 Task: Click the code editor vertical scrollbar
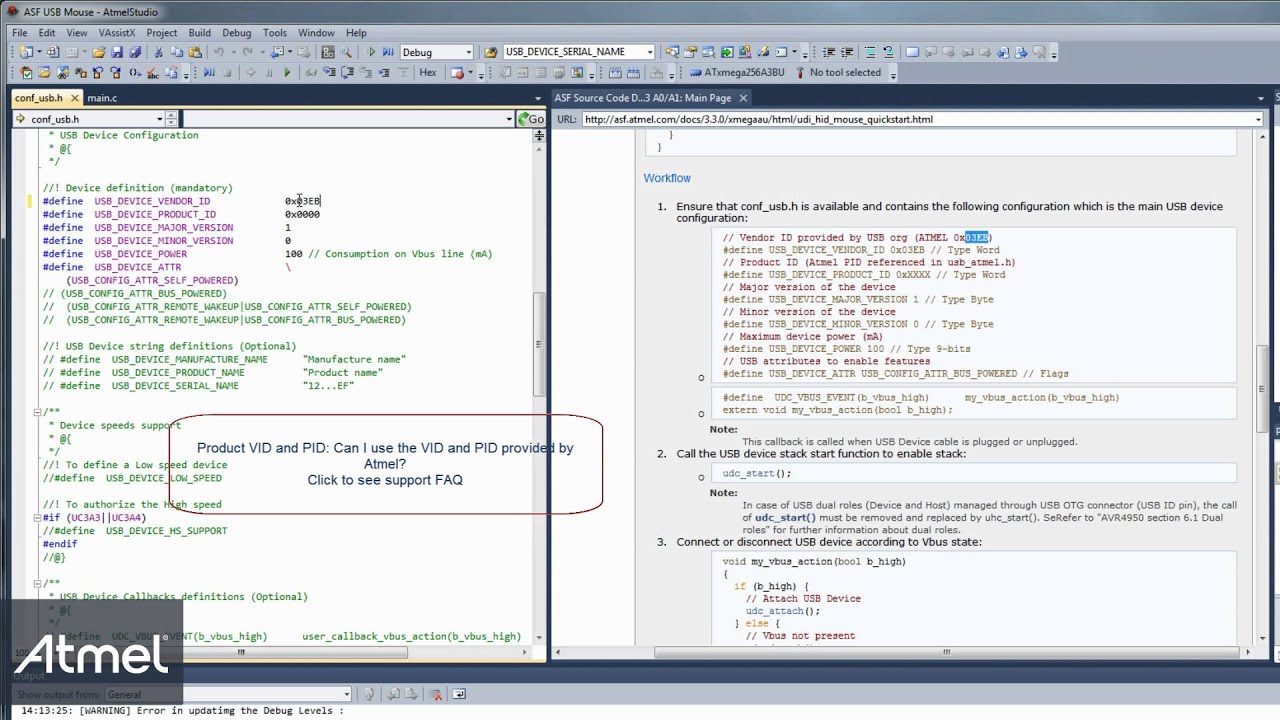click(x=541, y=345)
